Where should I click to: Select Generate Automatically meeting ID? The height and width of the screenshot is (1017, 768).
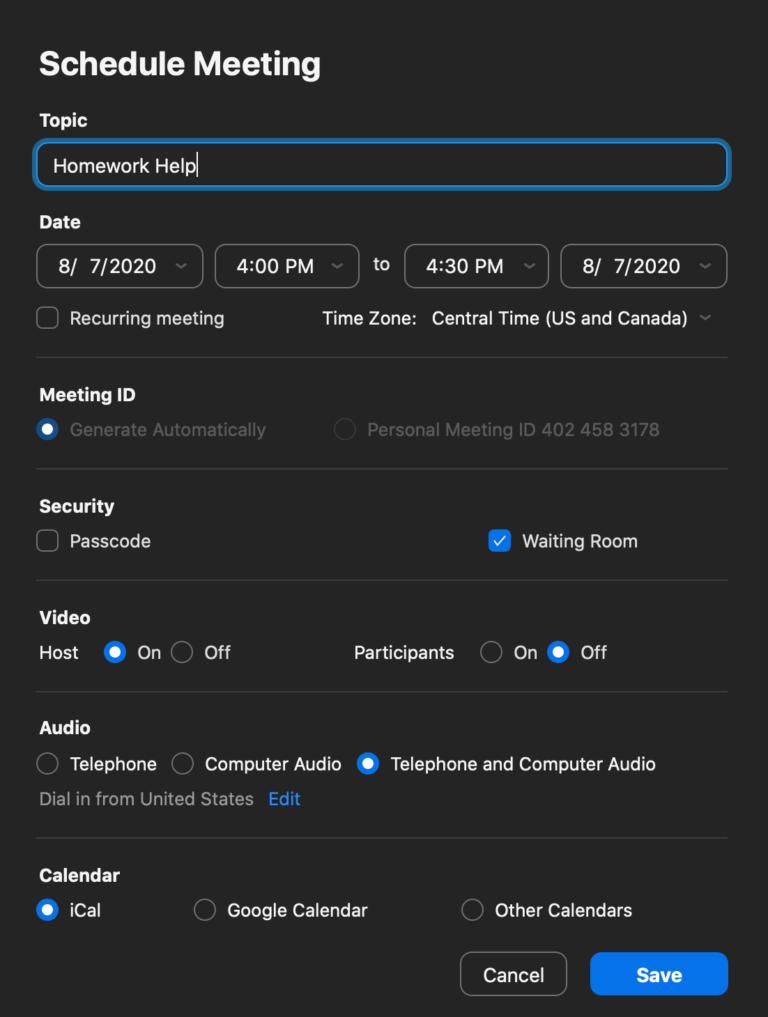point(48,430)
